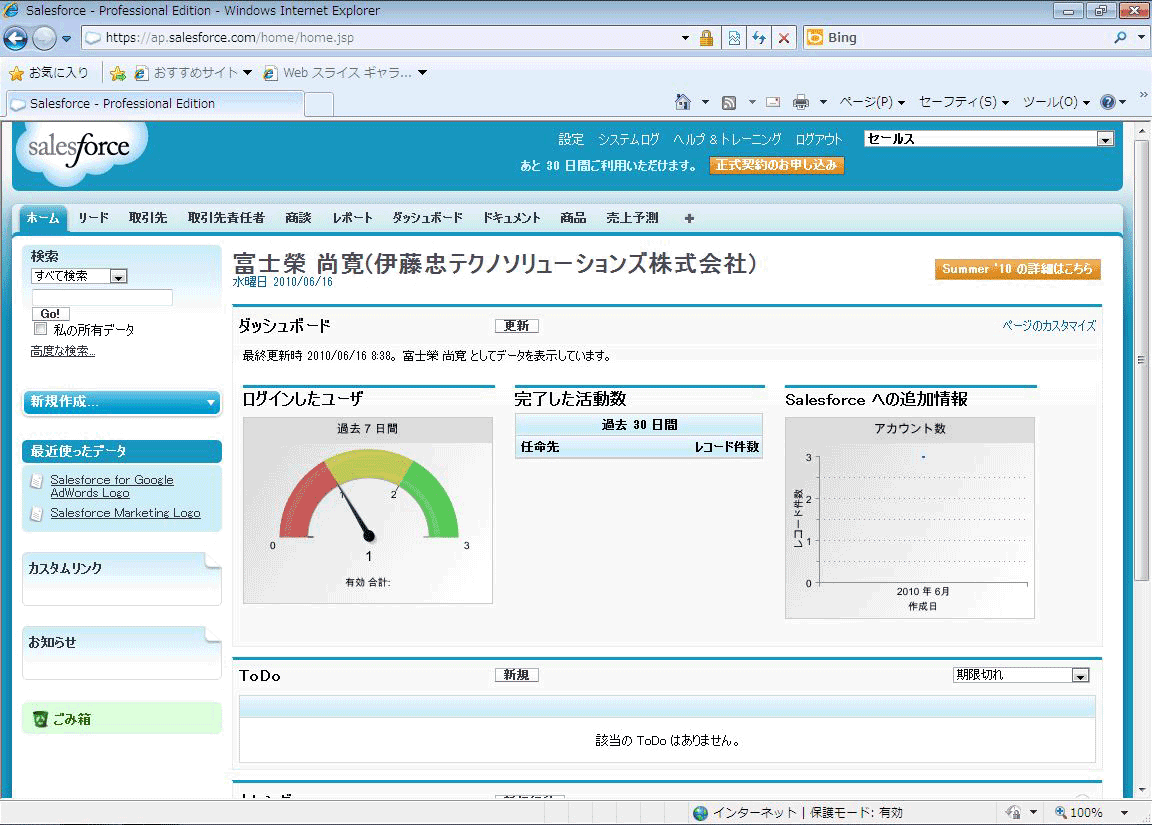The image size is (1152, 825).
Task: Click the Add to Favorites bar icon
Action: [x=118, y=73]
